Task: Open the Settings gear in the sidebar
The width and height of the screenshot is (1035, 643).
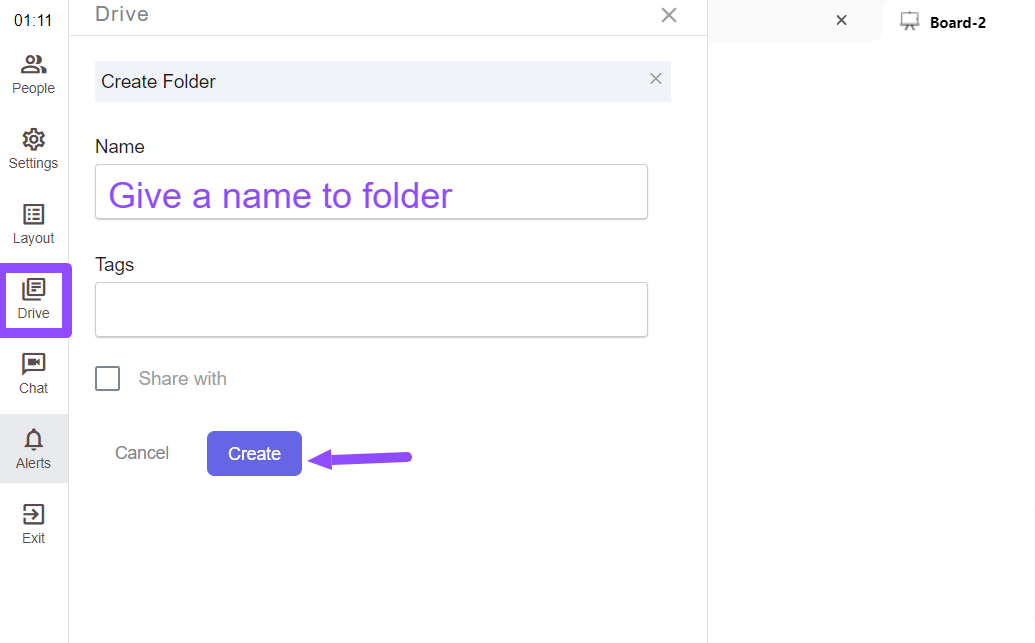Action: (x=34, y=150)
